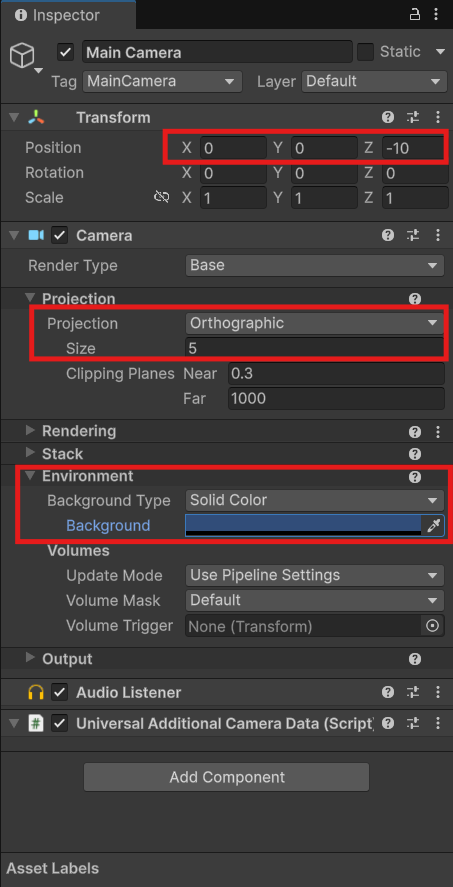Open Transform component help icon
453x887 pixels.
pos(388,117)
